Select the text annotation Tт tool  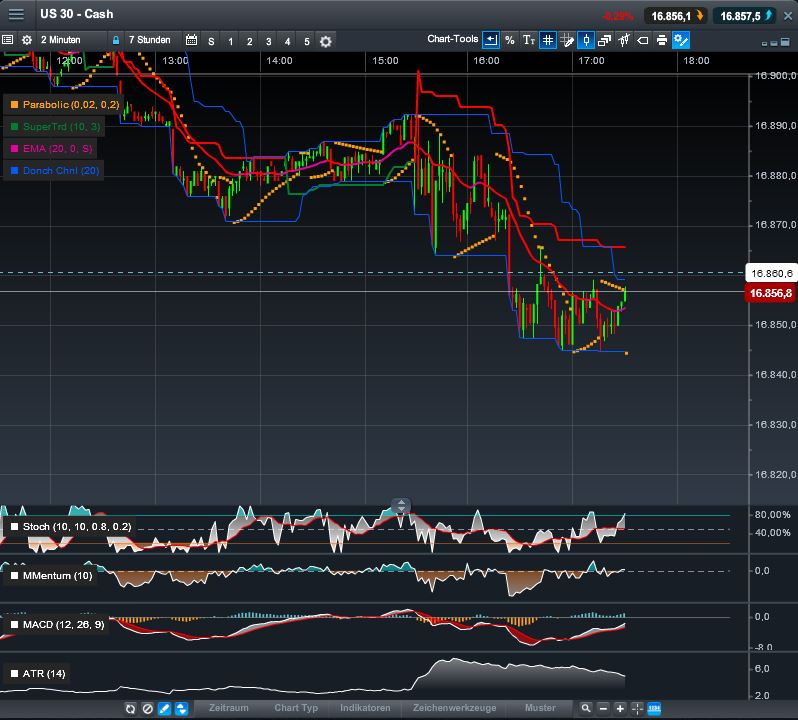[x=529, y=40]
